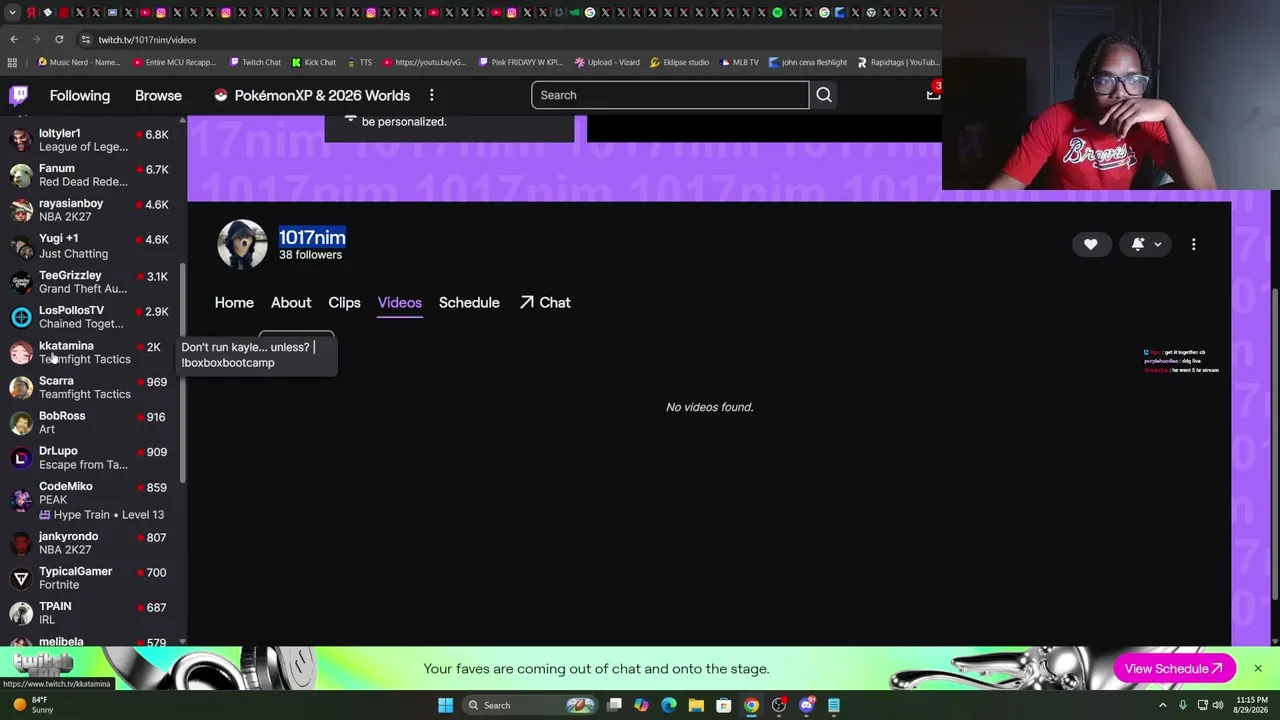This screenshot has width=1280, height=720.
Task: Open Discord from the taskbar
Action: pyautogui.click(x=806, y=705)
